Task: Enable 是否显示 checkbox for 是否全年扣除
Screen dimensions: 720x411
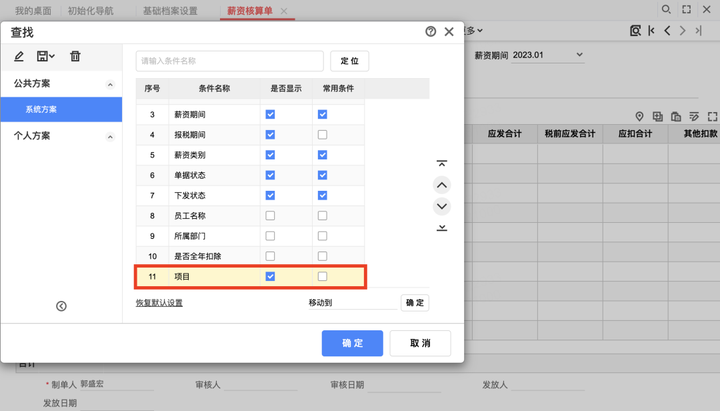Action: click(270, 256)
